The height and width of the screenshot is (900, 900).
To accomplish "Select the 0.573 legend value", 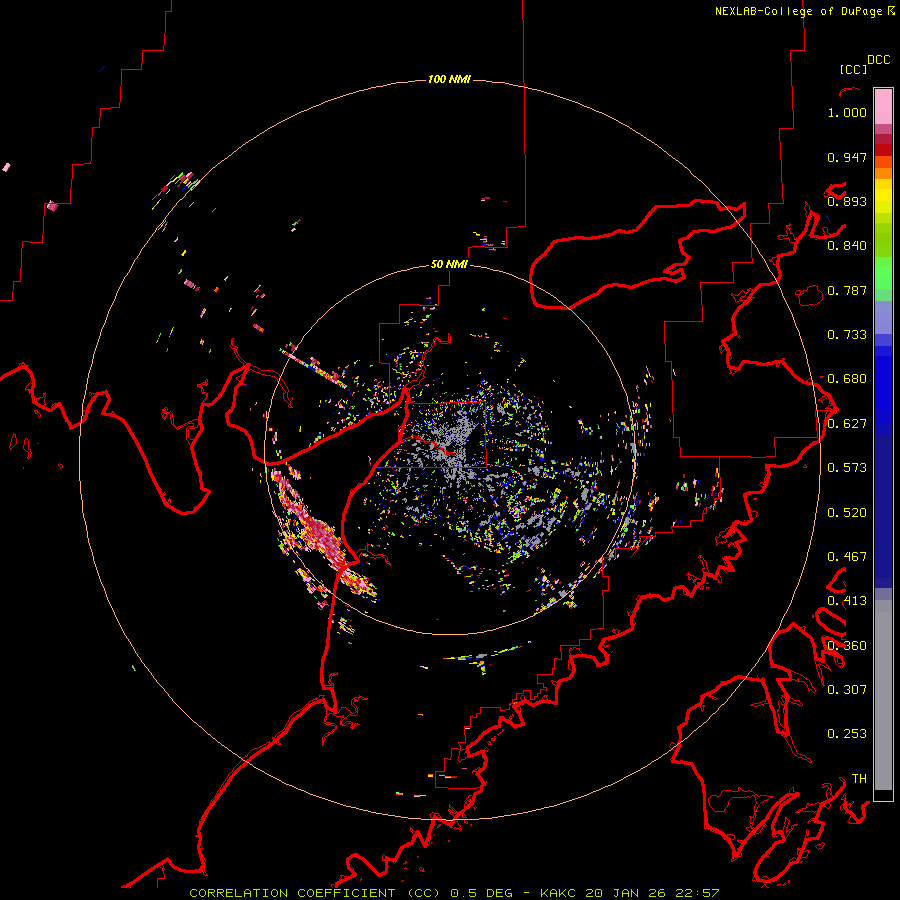I will 847,468.
